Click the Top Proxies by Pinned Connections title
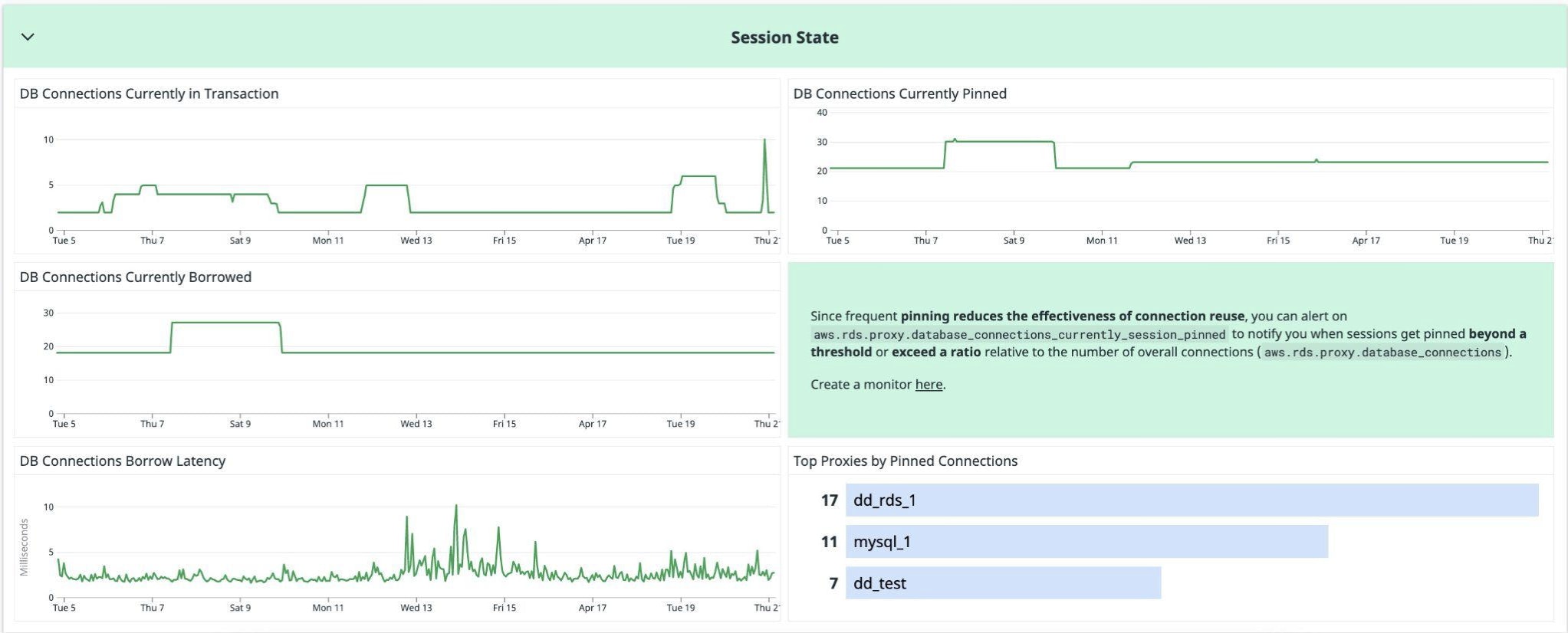This screenshot has height=633, width=1568. (x=905, y=461)
